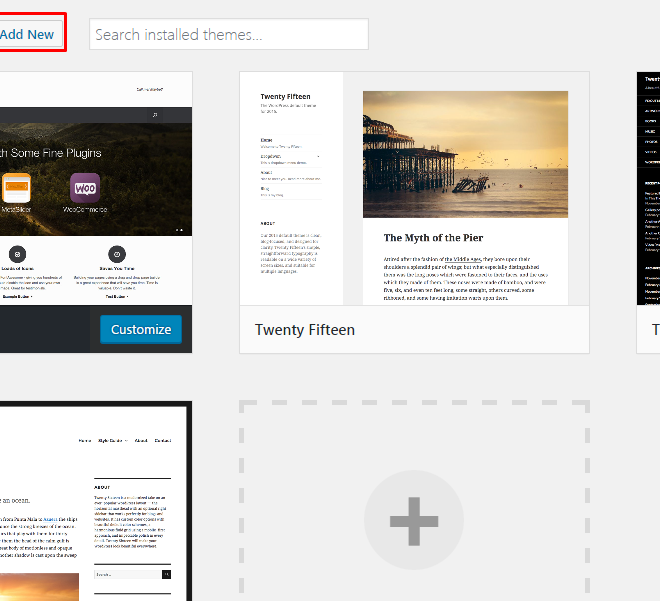Open the active theme preview with plugins
Image resolution: width=660 pixels, height=601 pixels.
coord(96,189)
